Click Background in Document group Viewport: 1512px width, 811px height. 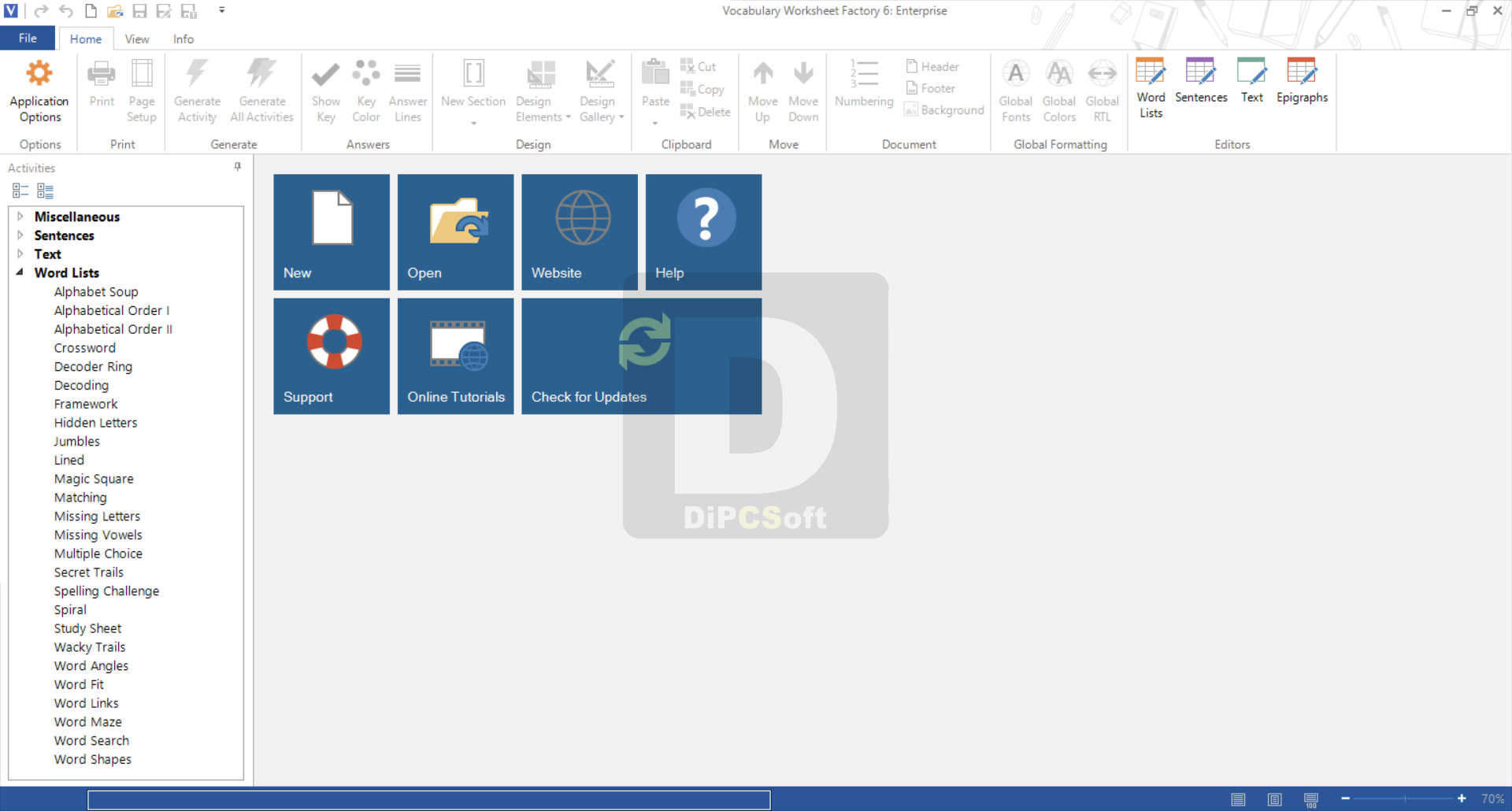tap(944, 110)
